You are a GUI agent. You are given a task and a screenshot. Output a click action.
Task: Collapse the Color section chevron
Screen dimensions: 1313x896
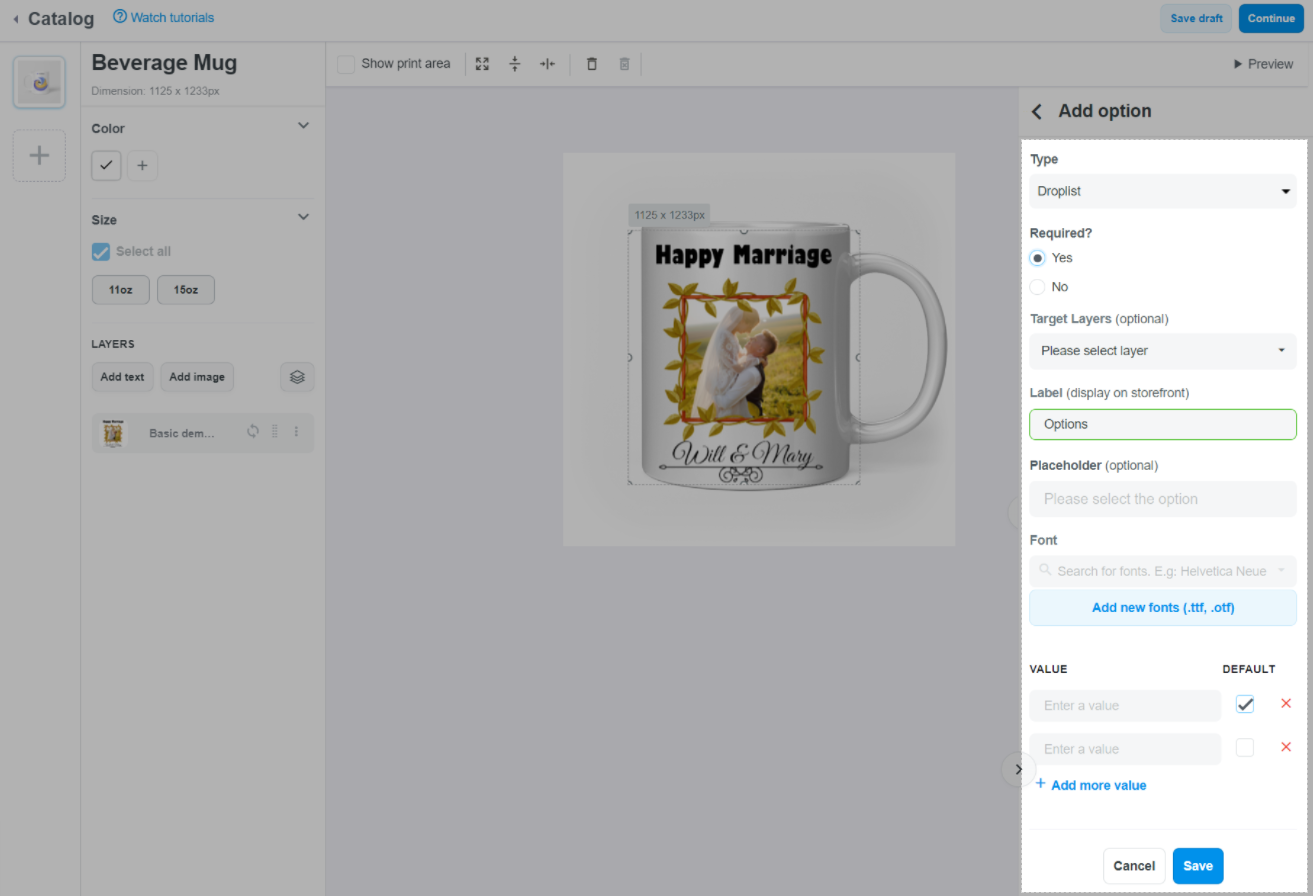[304, 126]
